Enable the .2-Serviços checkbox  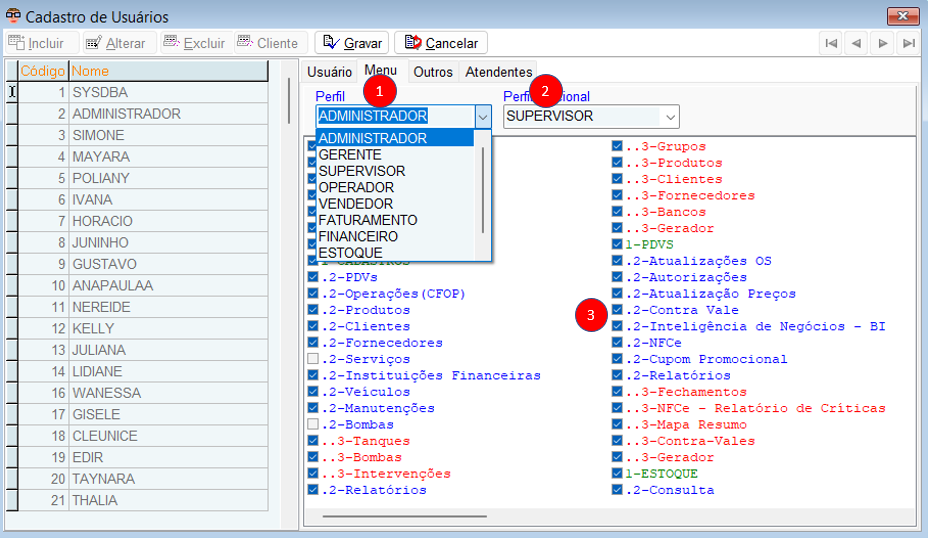coord(313,359)
